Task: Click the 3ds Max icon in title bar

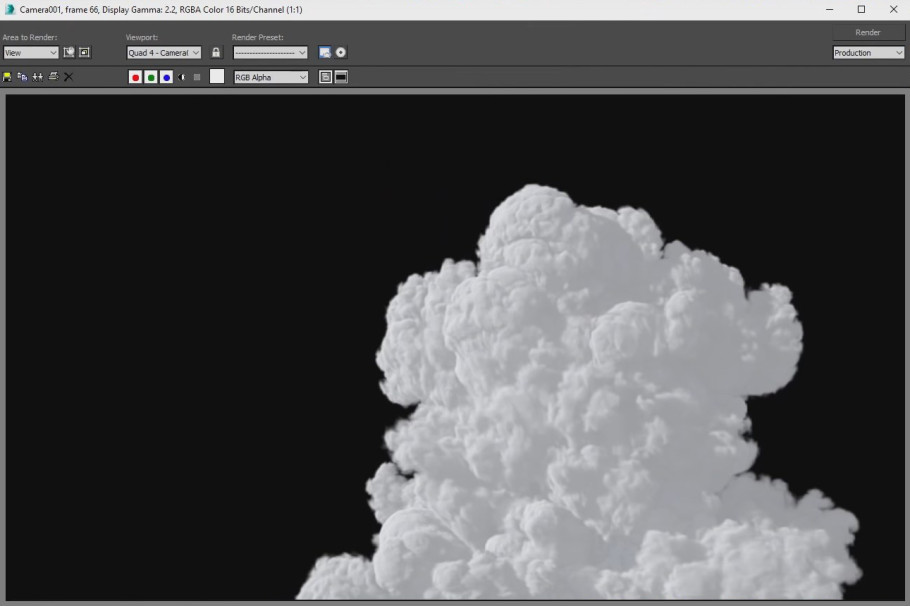Action: point(10,9)
